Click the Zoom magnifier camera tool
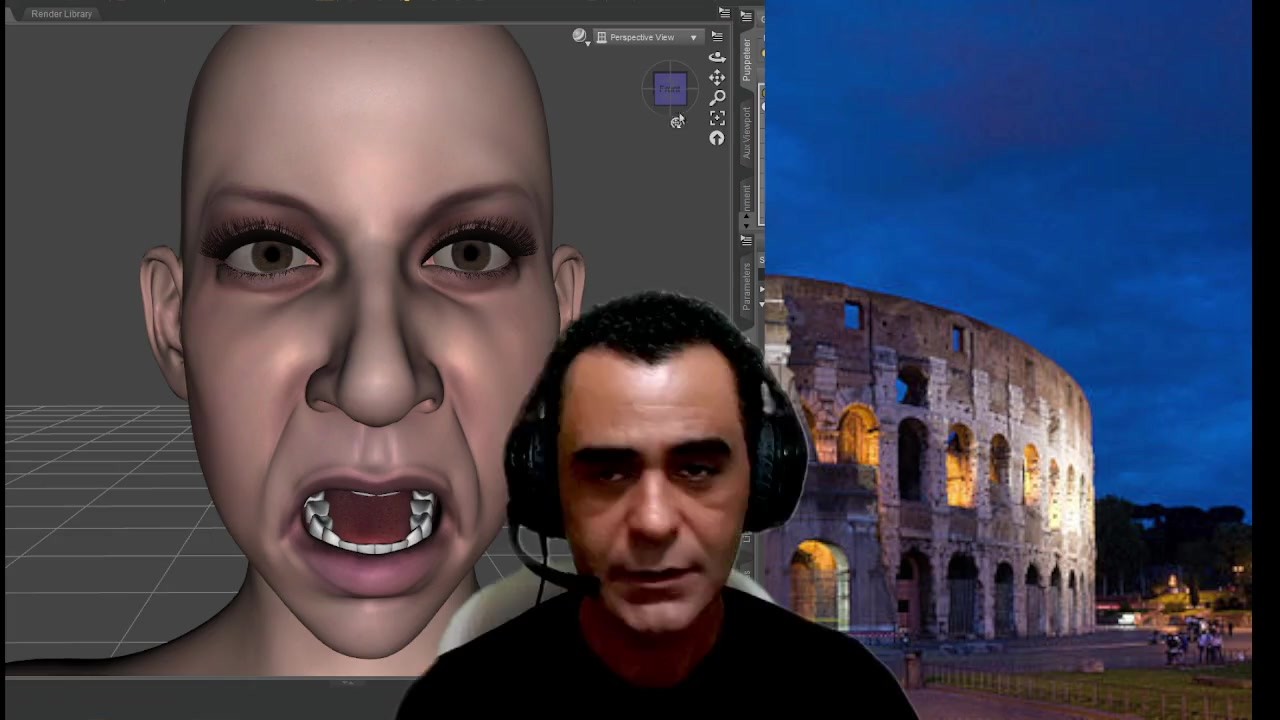This screenshot has height=720, width=1280. (717, 98)
